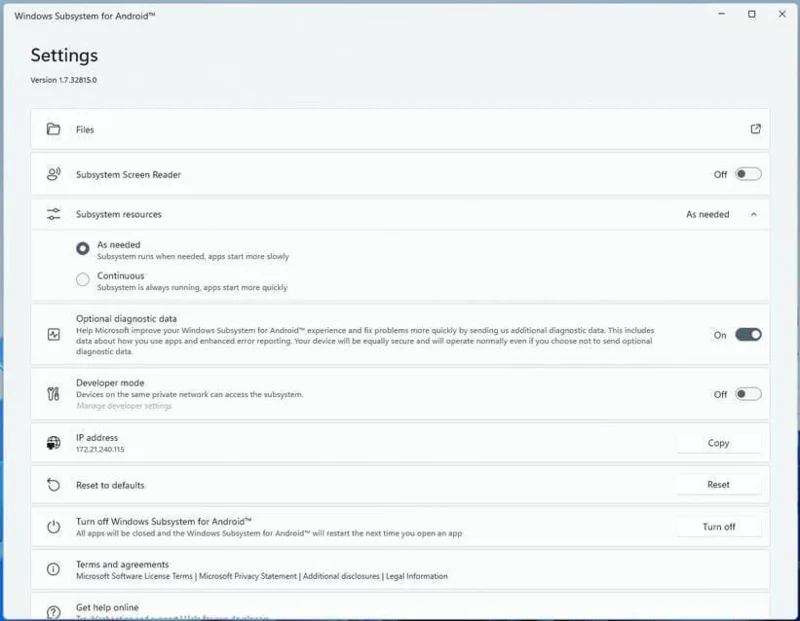The height and width of the screenshot is (621, 800).
Task: Collapse the Subsystem resources section chevron
Action: pos(754,214)
